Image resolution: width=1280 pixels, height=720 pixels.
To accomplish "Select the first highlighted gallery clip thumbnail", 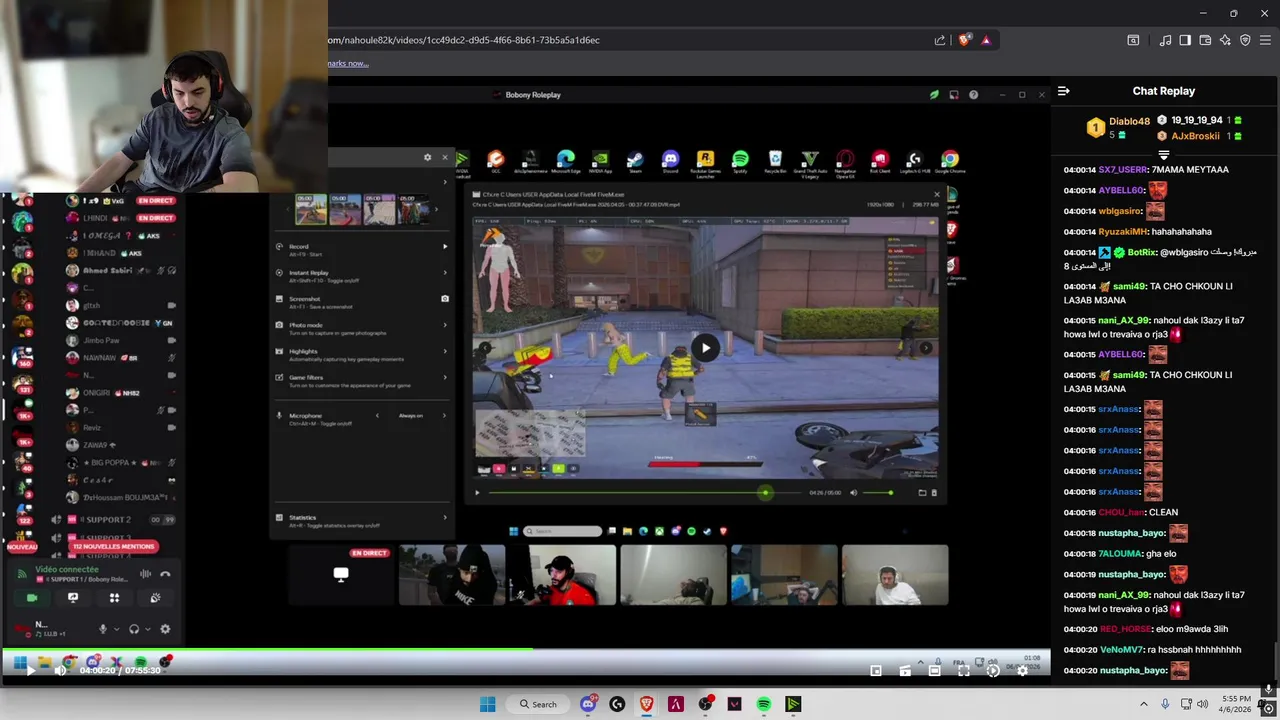I will [x=311, y=209].
